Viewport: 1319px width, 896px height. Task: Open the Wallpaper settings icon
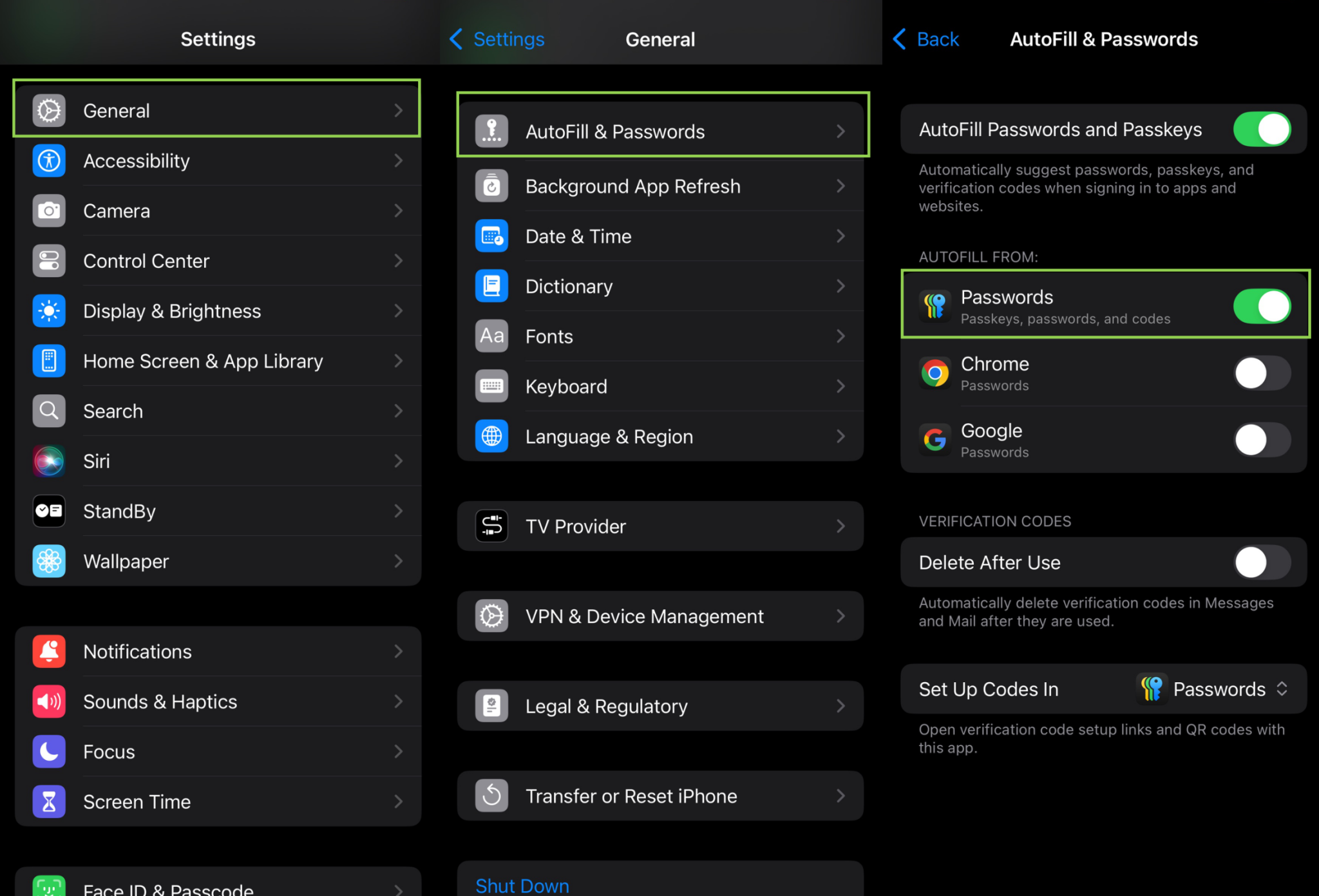[x=48, y=561]
